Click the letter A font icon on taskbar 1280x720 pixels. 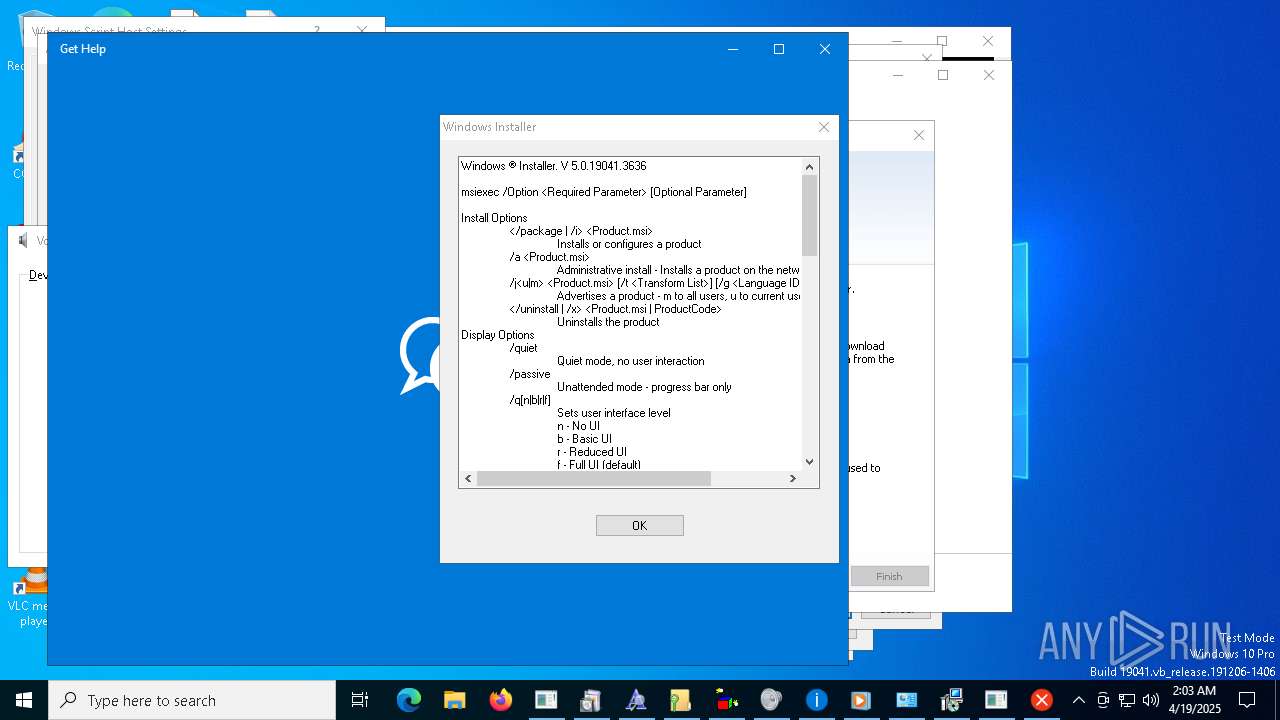[x=636, y=700]
